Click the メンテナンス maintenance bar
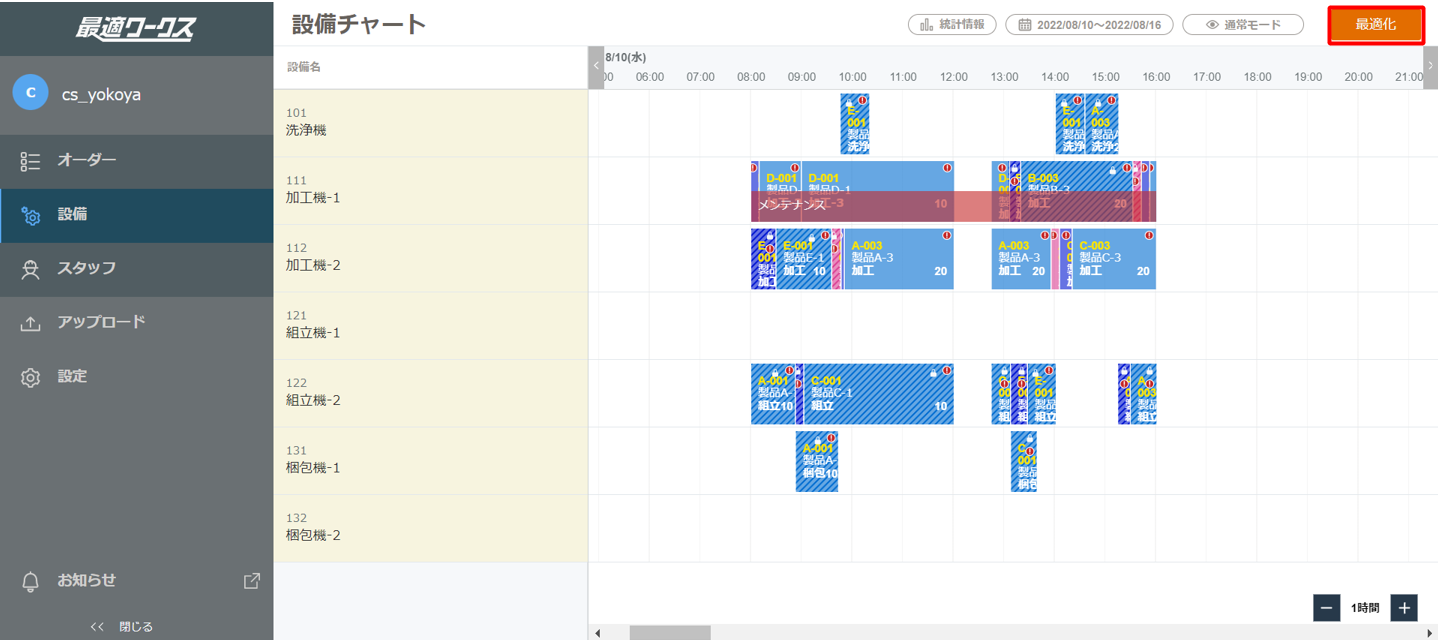Viewport: 1438px width, 640px height. click(953, 206)
